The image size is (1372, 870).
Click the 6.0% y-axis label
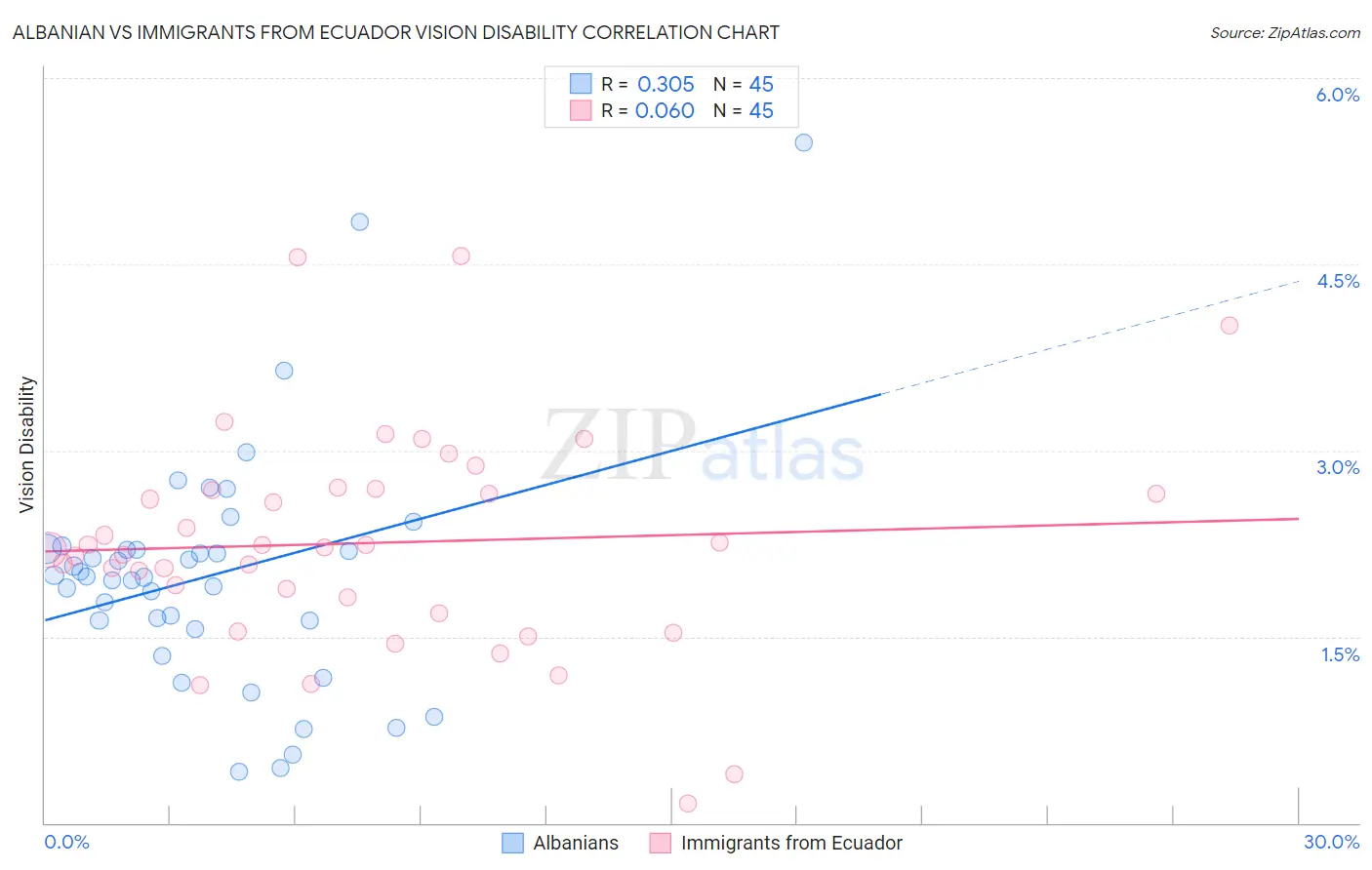click(x=1338, y=95)
